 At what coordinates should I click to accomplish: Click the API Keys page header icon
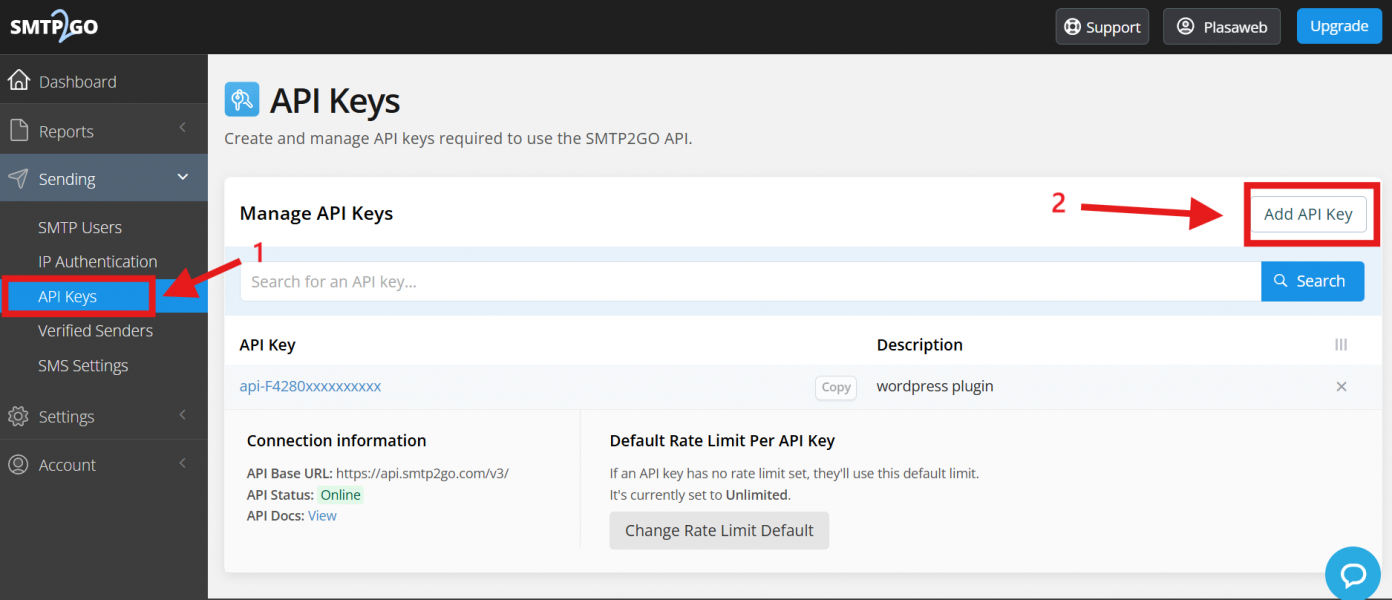coord(242,100)
